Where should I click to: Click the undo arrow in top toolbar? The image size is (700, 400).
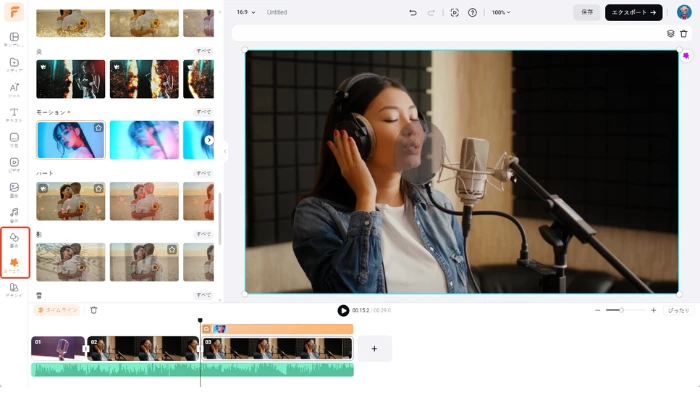coord(413,12)
